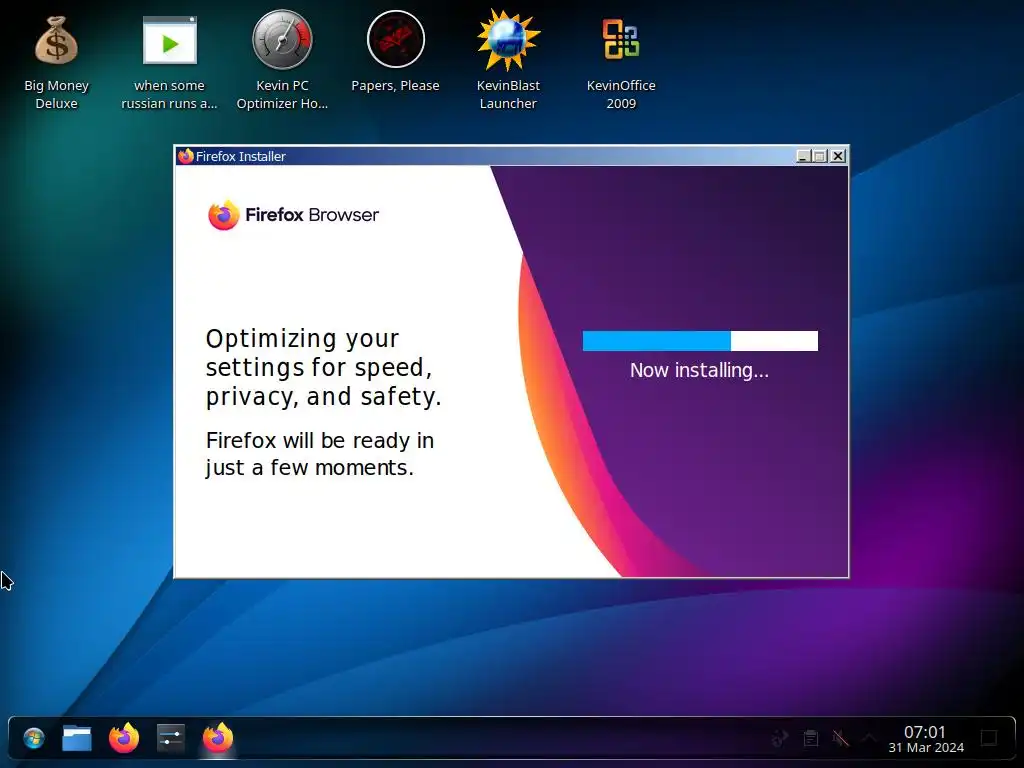Launch the pinned Firefox taskbar icon, left of settings

(124, 738)
